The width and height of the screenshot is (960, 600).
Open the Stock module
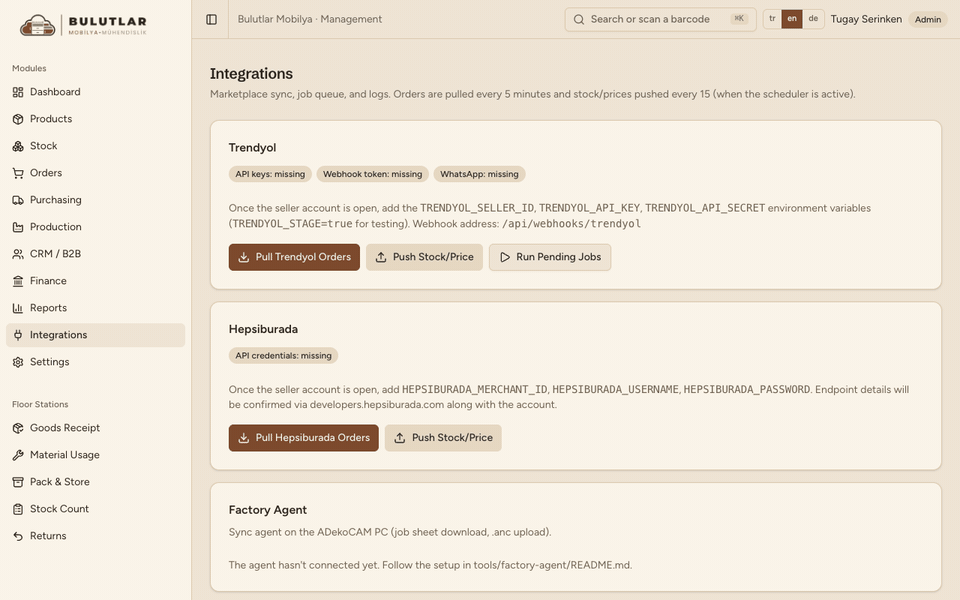coord(96,146)
